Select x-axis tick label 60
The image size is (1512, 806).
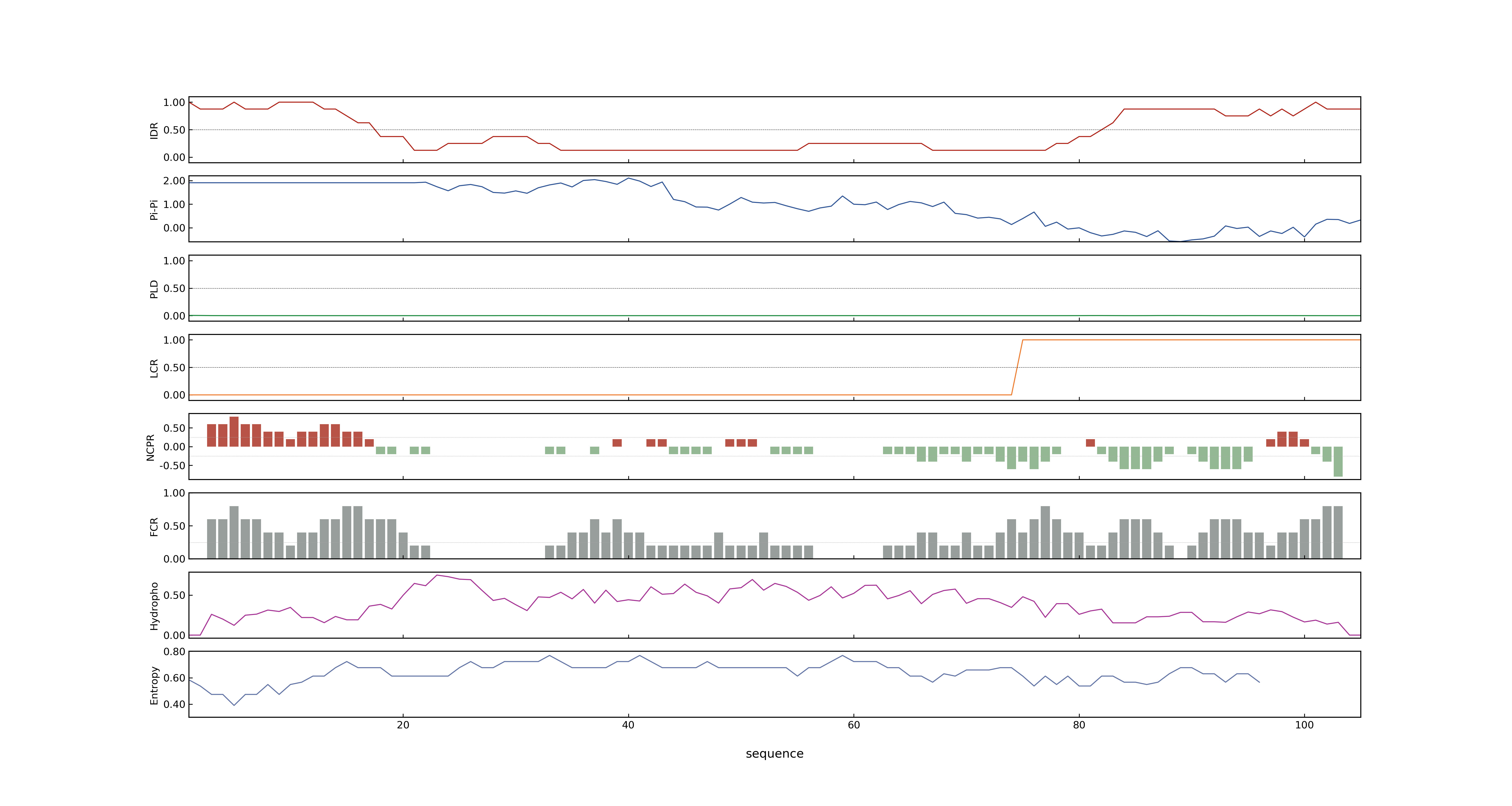(x=853, y=725)
